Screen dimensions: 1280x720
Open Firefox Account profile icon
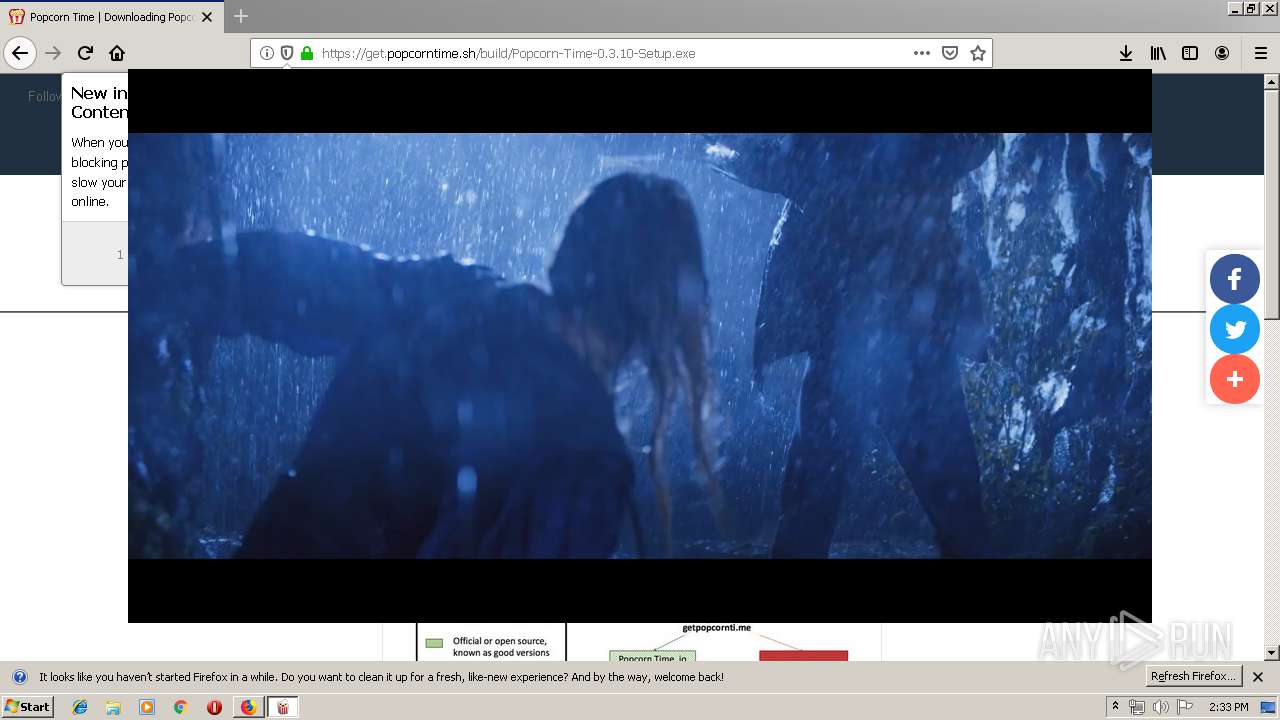pyautogui.click(x=1222, y=53)
